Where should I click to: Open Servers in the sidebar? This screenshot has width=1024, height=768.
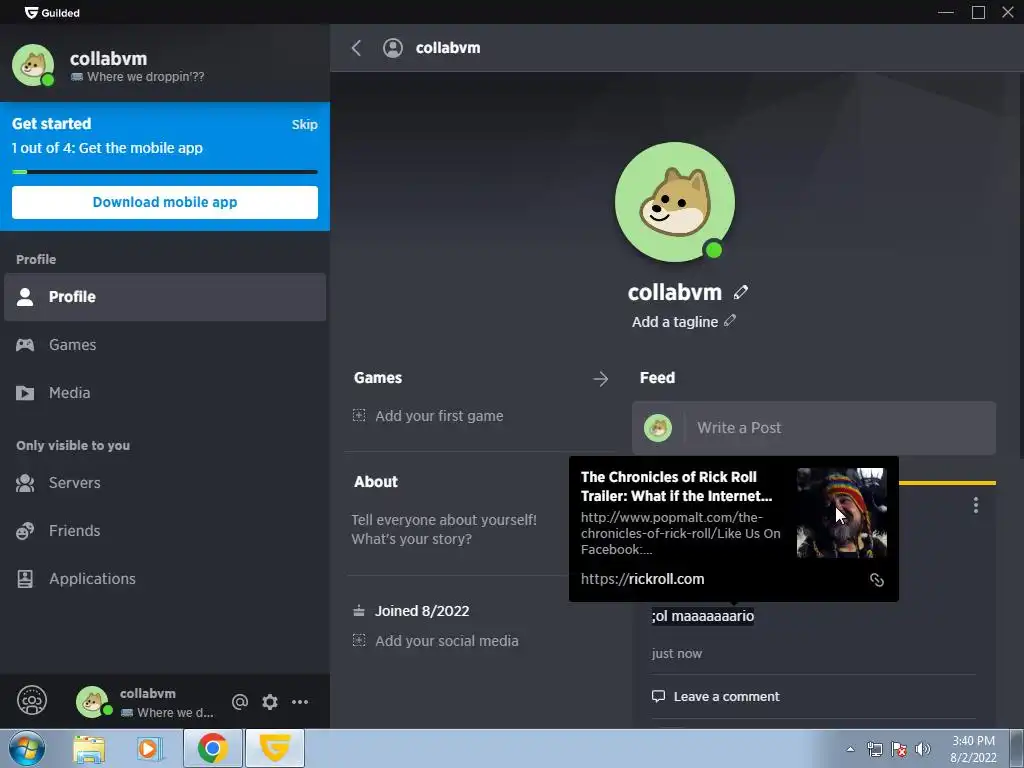(x=165, y=483)
